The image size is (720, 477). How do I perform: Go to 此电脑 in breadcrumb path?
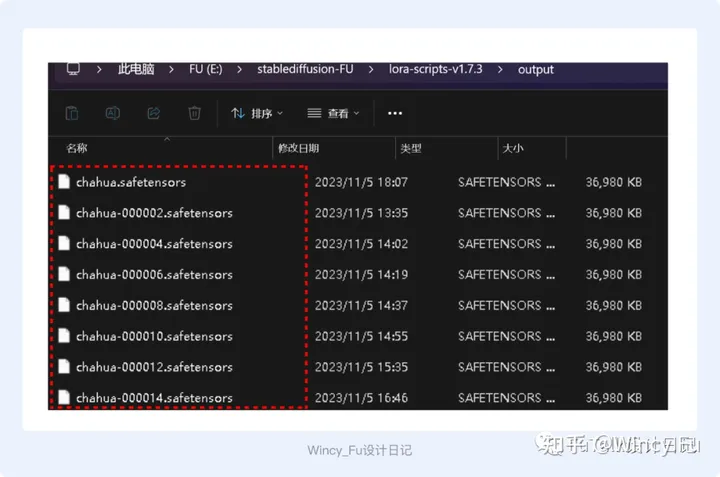[136, 69]
